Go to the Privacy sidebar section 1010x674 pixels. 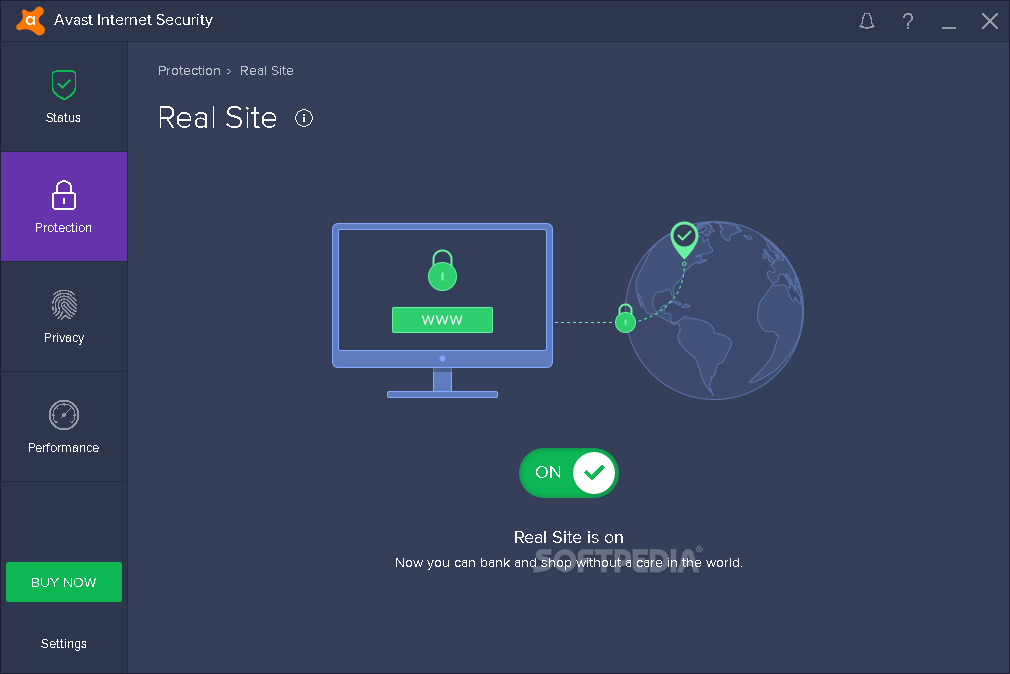[x=64, y=317]
